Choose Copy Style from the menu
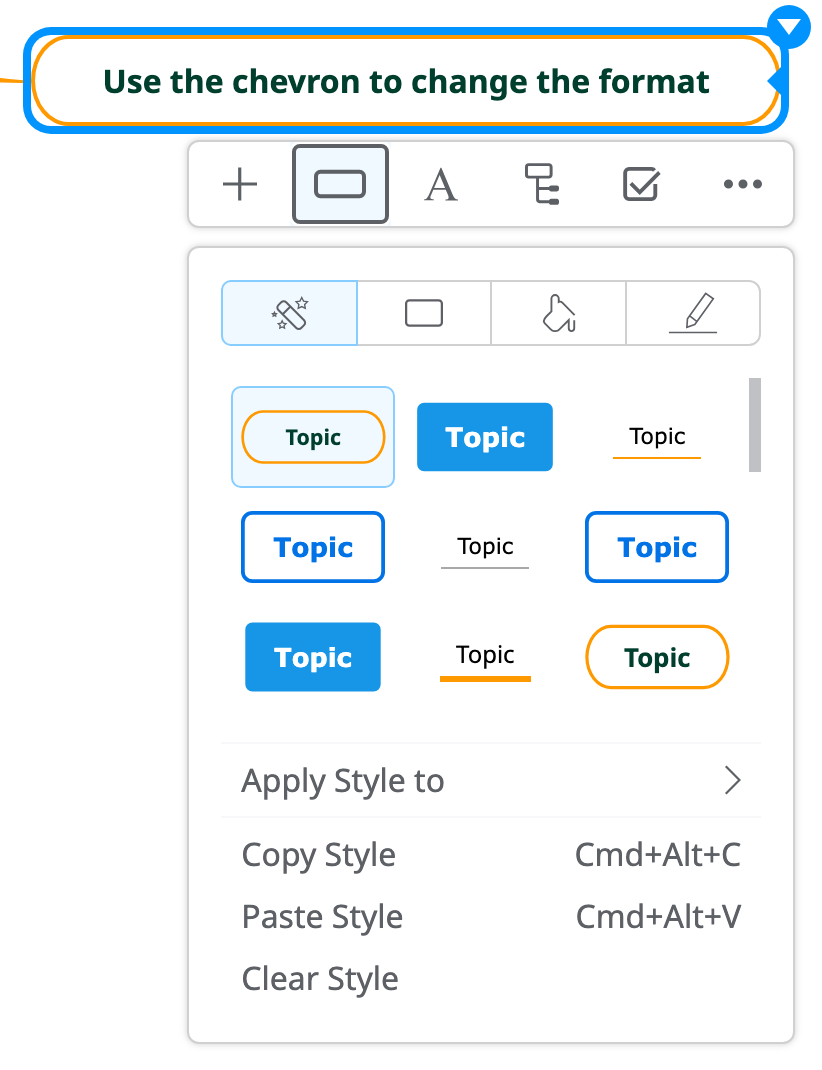The width and height of the screenshot is (822, 1070). click(x=319, y=856)
